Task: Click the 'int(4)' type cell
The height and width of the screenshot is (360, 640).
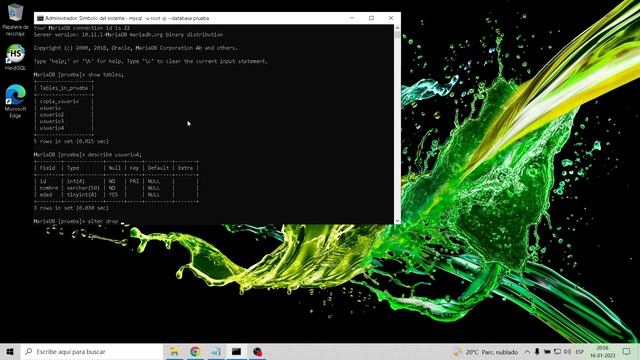Action: tap(76, 181)
